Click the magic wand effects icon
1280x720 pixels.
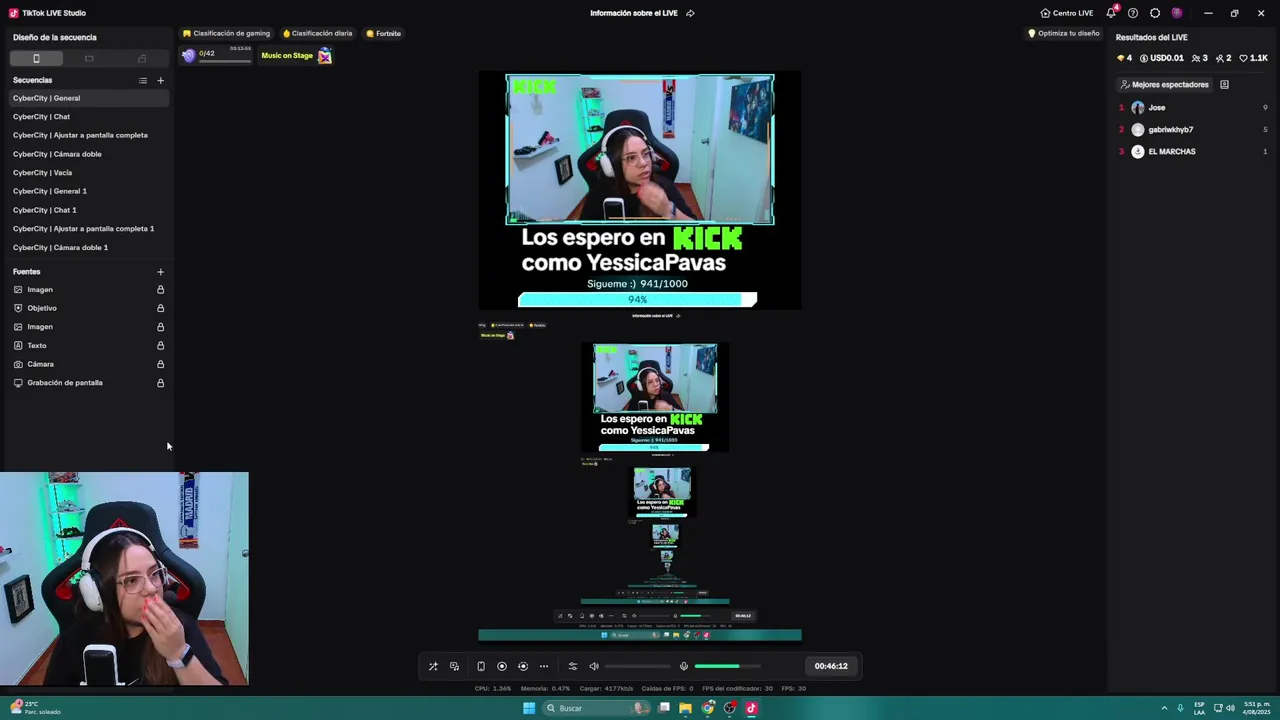coord(433,666)
